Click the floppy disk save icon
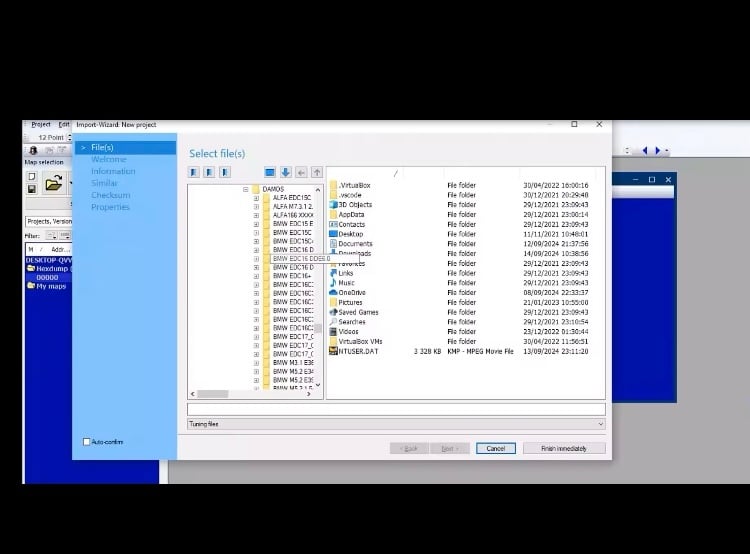 tap(32, 188)
